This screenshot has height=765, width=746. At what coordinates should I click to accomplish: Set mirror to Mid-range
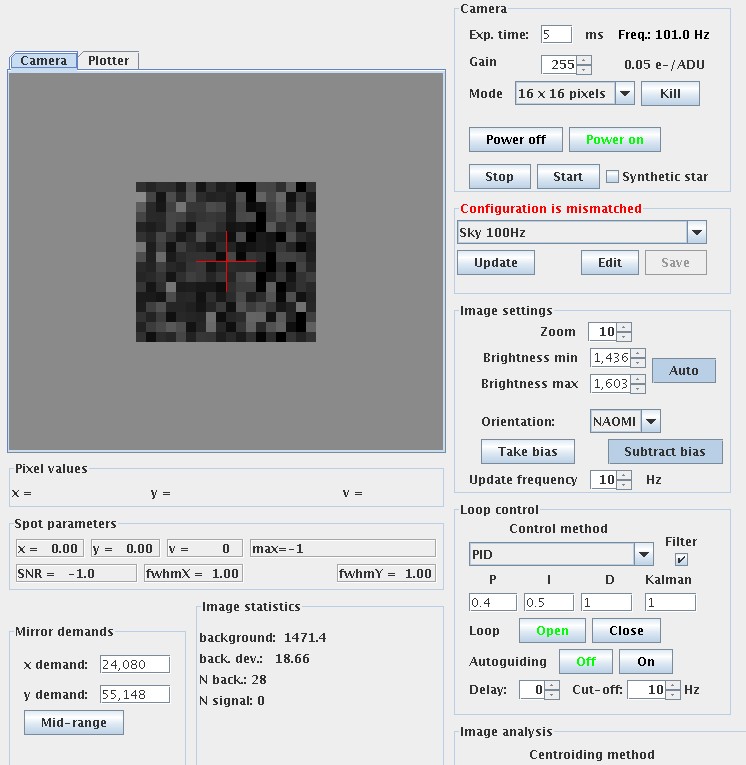(x=73, y=722)
